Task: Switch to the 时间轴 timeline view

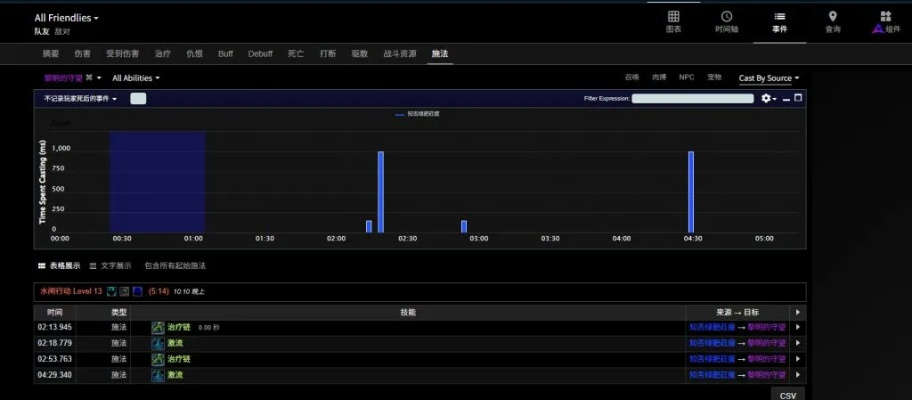Action: pos(726,21)
